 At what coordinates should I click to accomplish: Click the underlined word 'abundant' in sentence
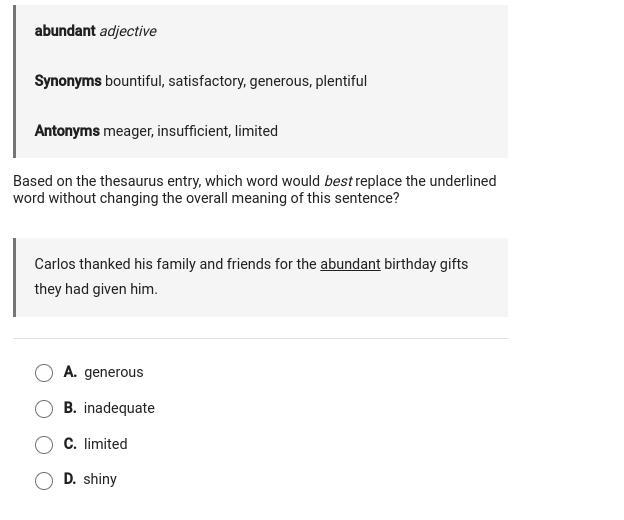pos(350,264)
